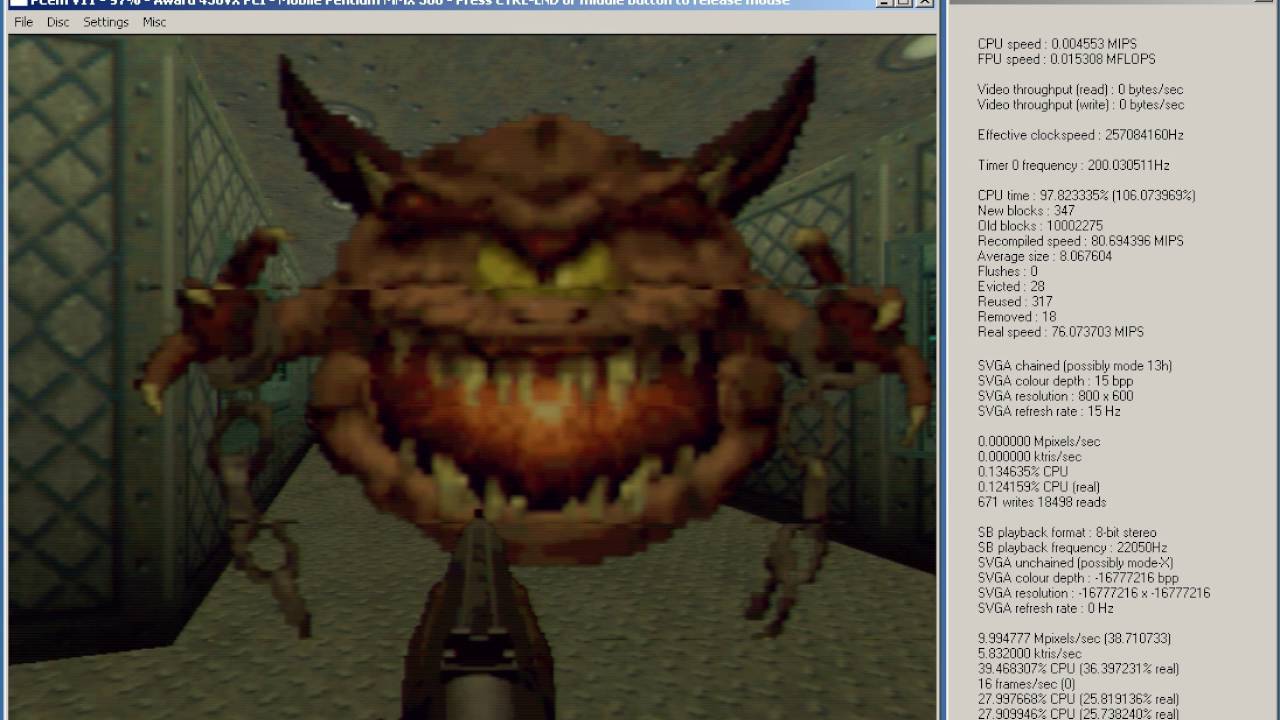Click the 'Removed : 18' entry
Viewport: 1280px width, 720px height.
tap(1017, 317)
